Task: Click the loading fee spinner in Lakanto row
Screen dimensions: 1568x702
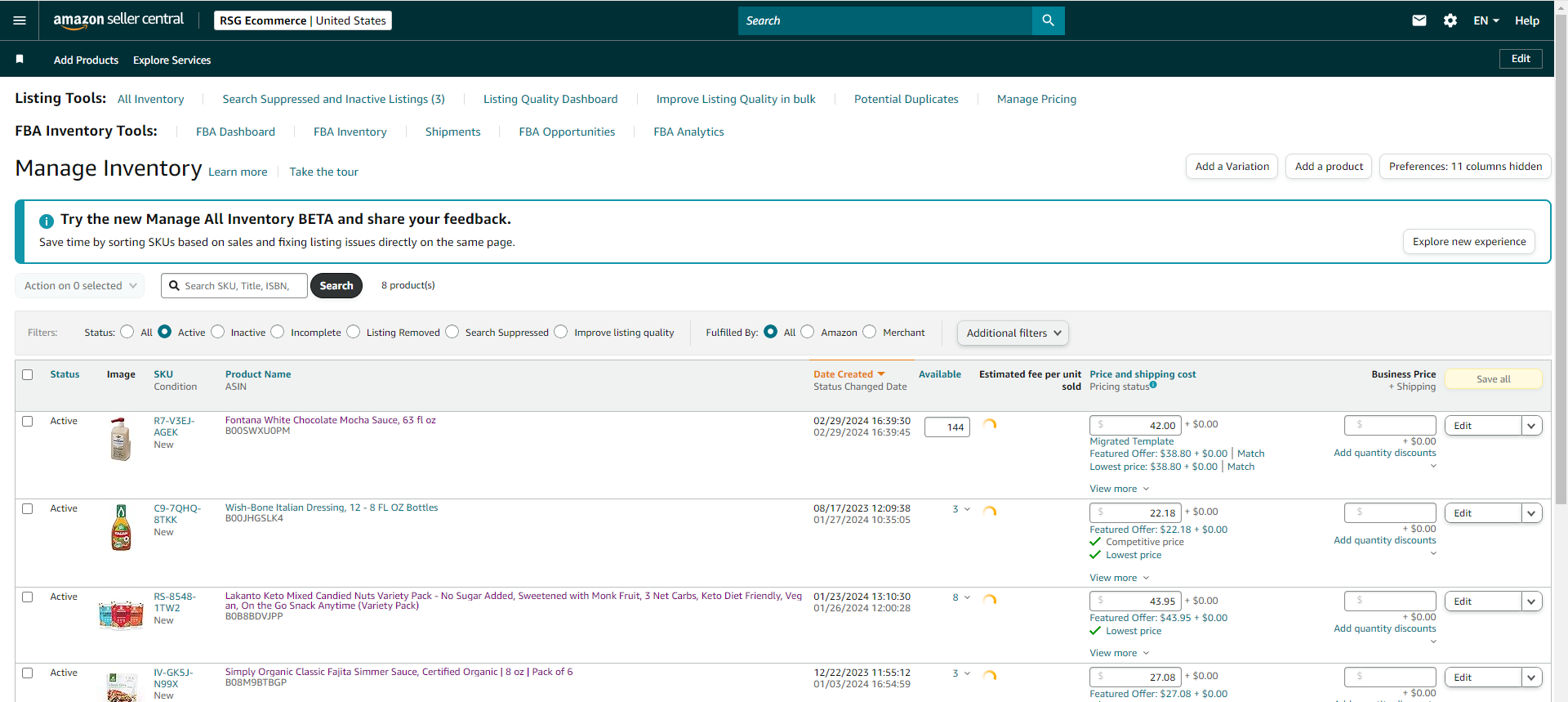Action: pos(990,600)
